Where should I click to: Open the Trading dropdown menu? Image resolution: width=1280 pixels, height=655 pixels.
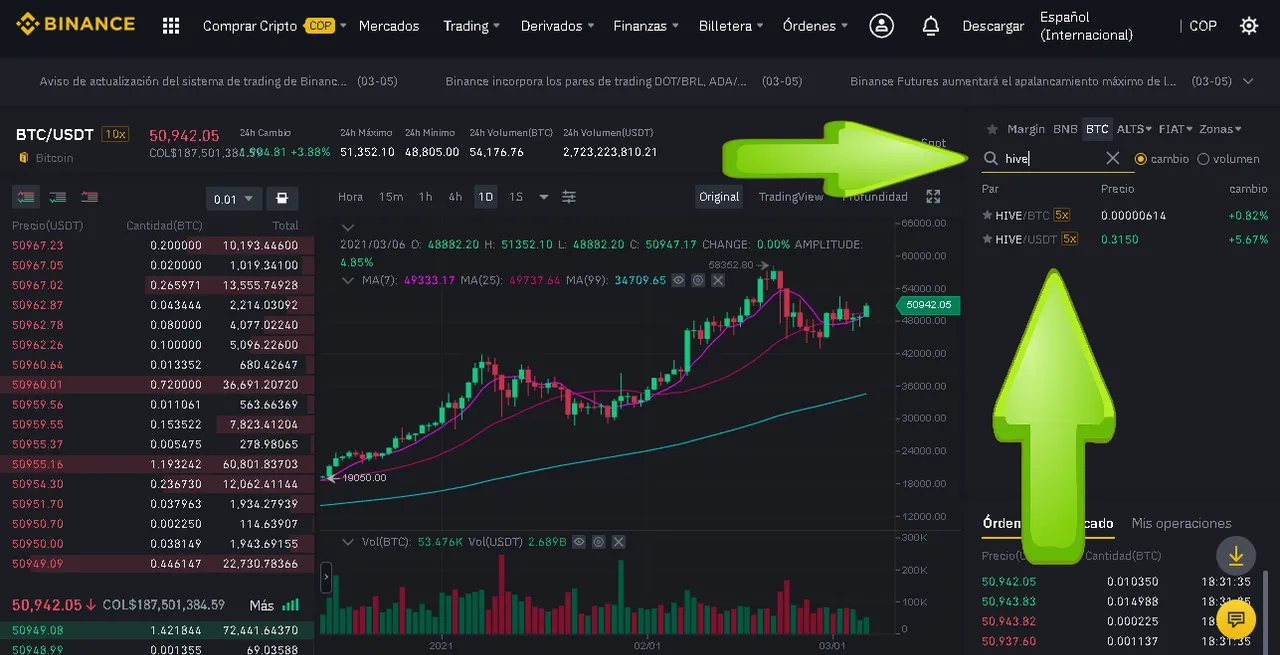coord(473,26)
